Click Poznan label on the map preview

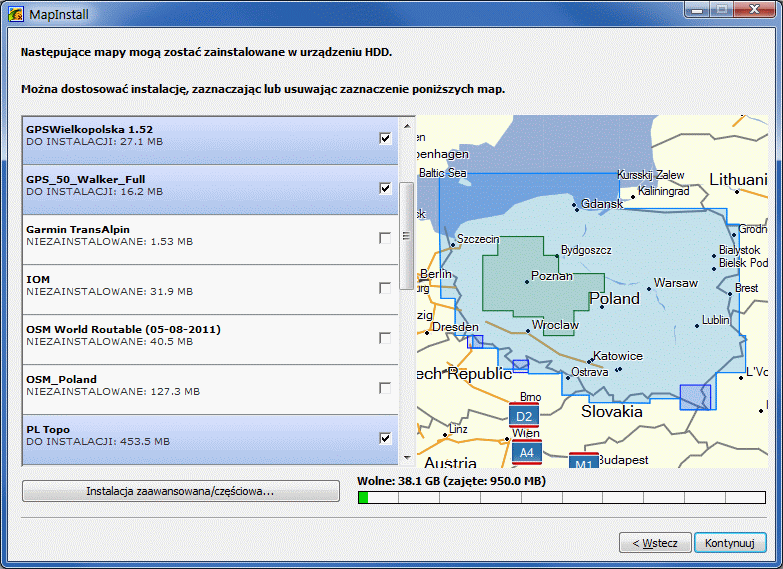click(552, 276)
